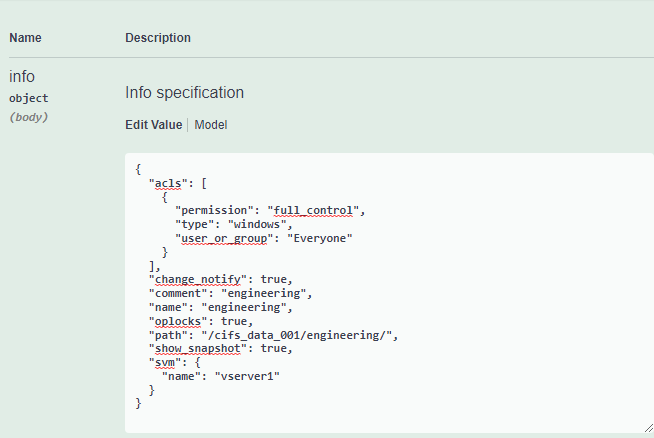Click the "Info specification" description text
Viewport: 654px width, 438px height.
tap(184, 93)
